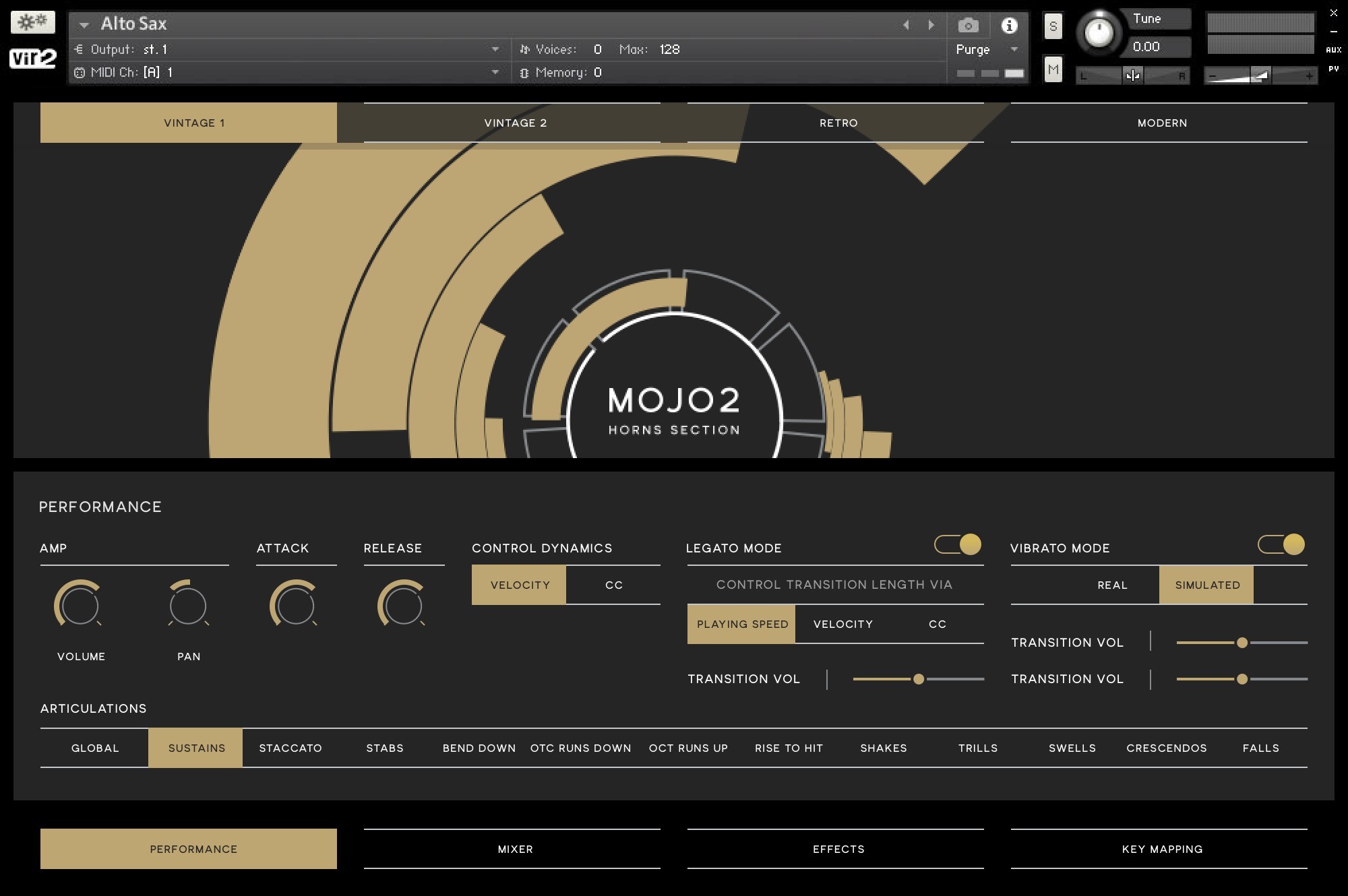This screenshot has height=896, width=1348.
Task: Click the ATTACK knob
Action: pos(296,604)
